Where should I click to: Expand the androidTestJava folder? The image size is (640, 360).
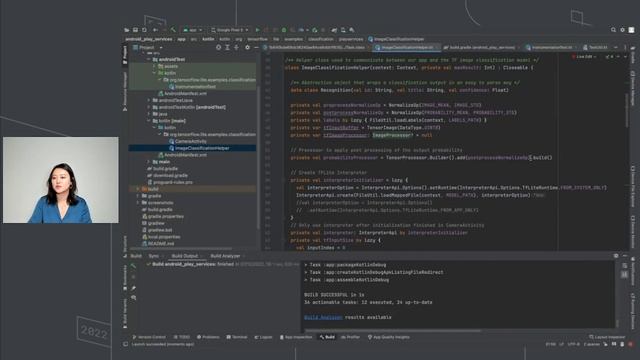149,100
